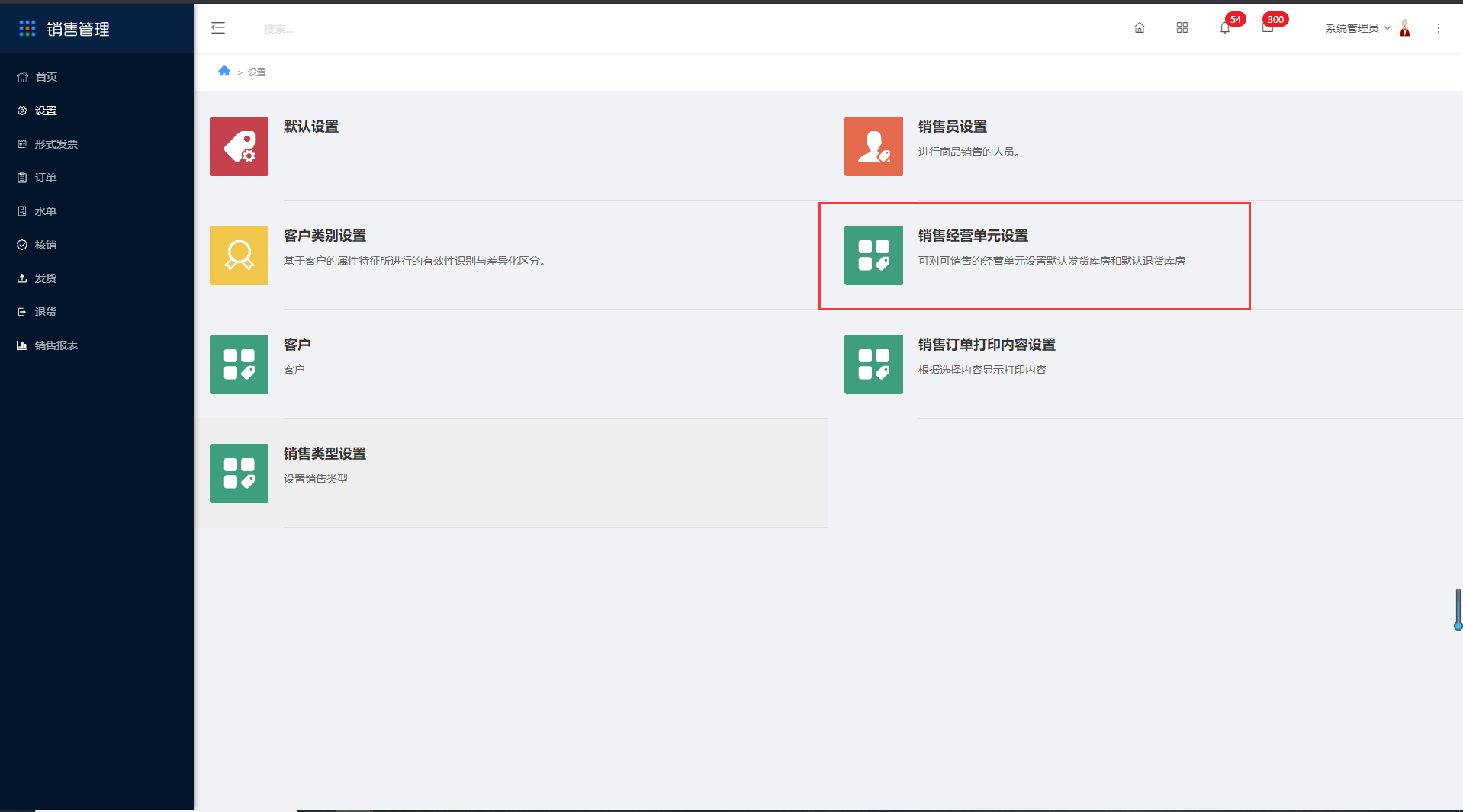The width and height of the screenshot is (1463, 812).
Task: Open the app grid icon beside 销售管理
Action: click(27, 28)
